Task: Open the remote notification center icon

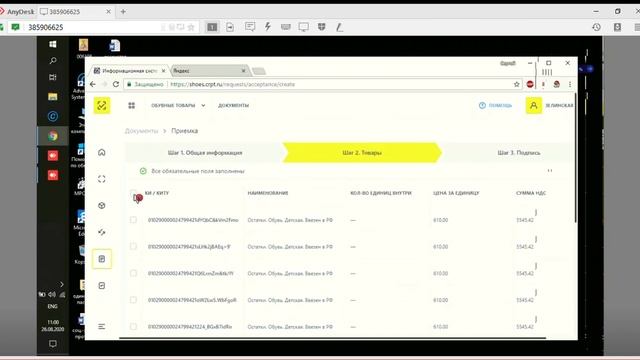Action: [53, 344]
